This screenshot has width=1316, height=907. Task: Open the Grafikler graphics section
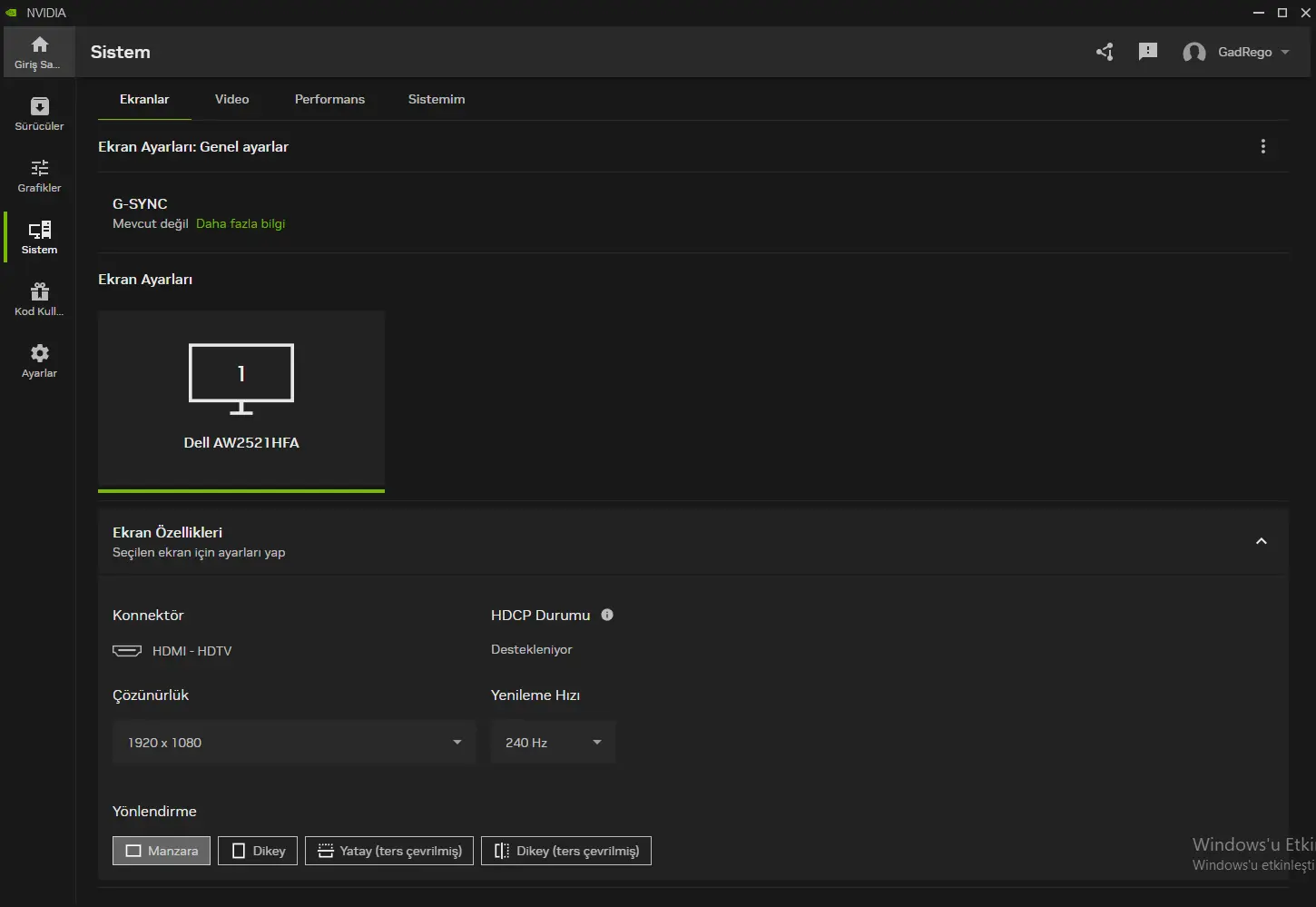[39, 176]
